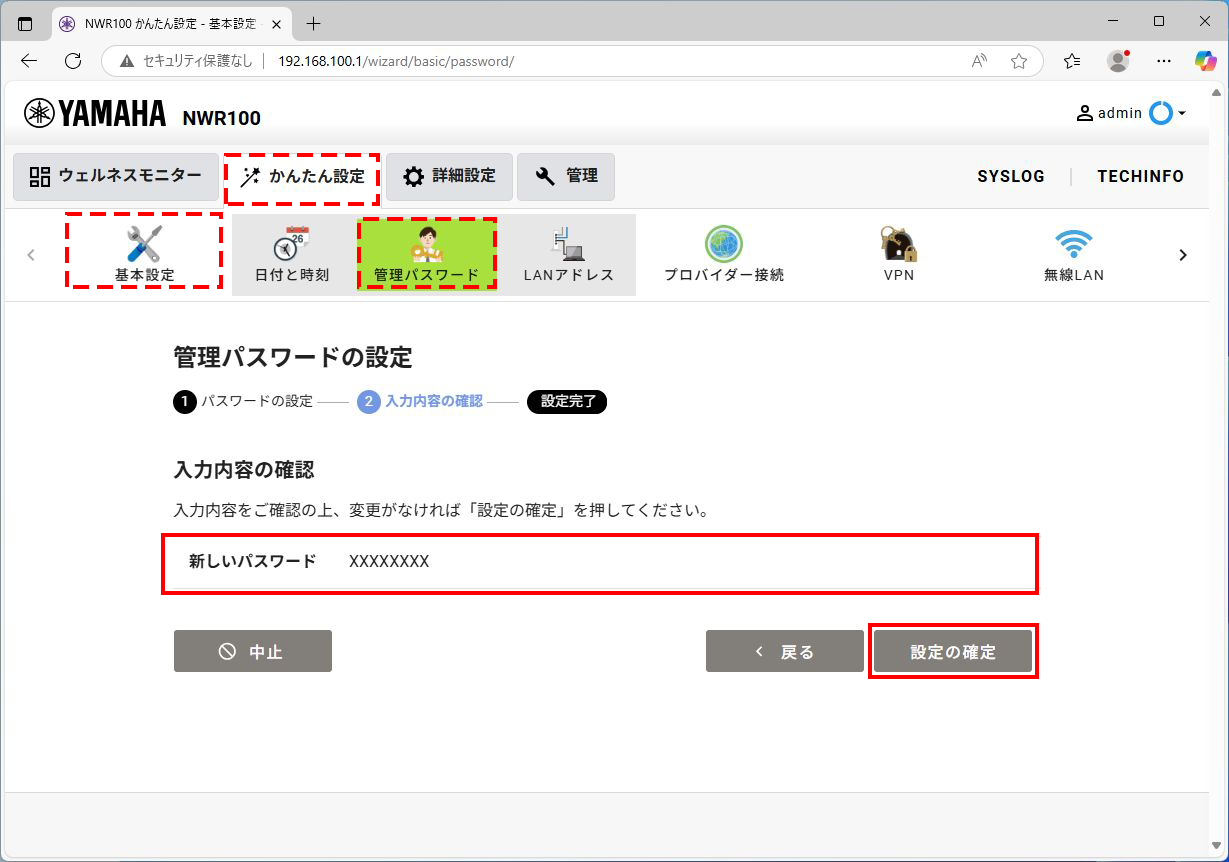Screen dimensions: 1229x862
Task: Click the right chevron to reveal more wizard items
Action: click(1183, 255)
